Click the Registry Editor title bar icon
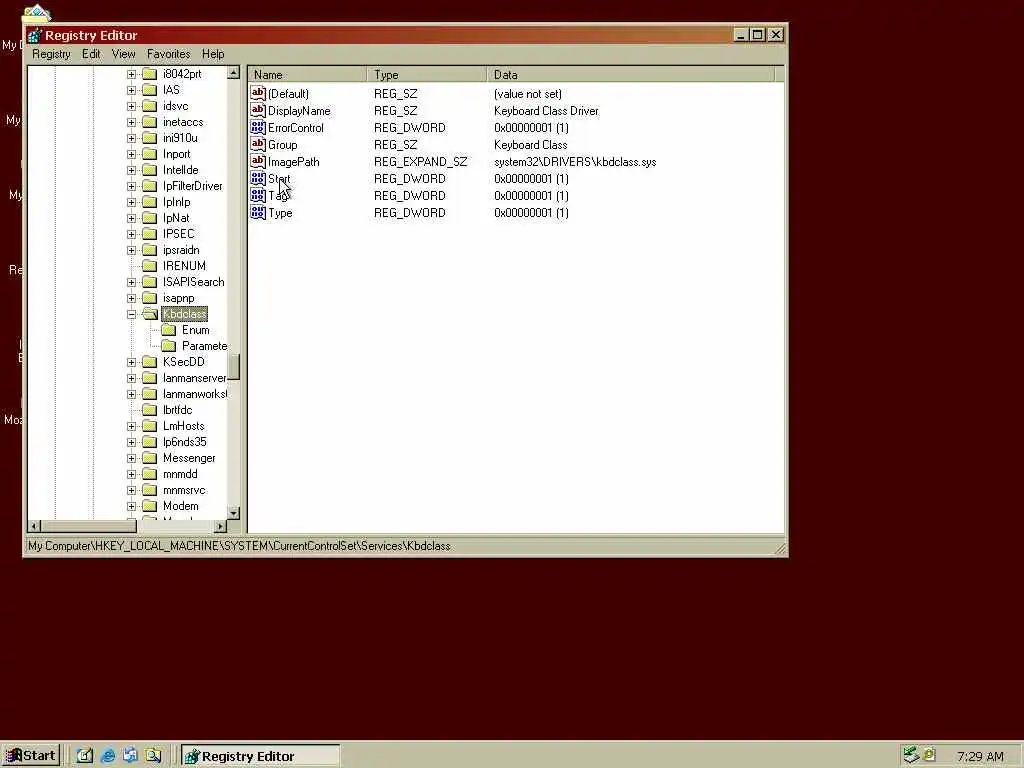Viewport: 1024px width, 768px height. [35, 35]
